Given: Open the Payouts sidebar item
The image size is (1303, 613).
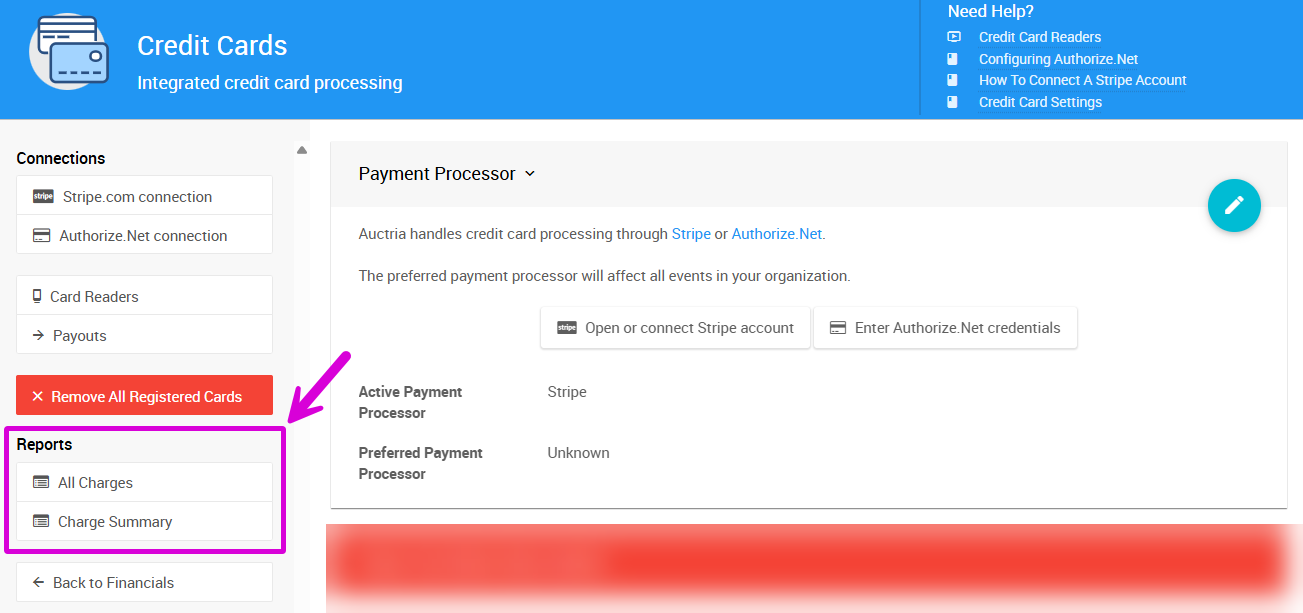Looking at the screenshot, I should coord(79,336).
